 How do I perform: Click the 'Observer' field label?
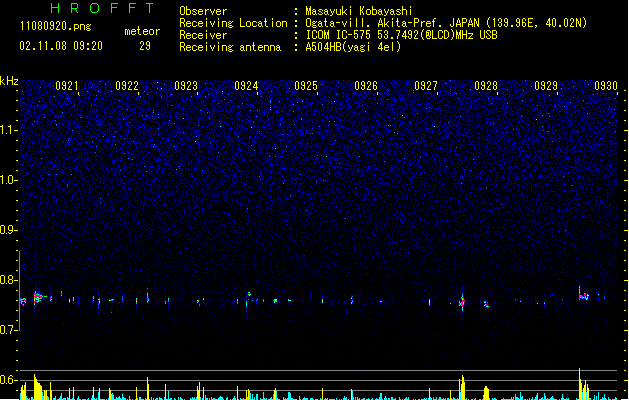(203, 11)
